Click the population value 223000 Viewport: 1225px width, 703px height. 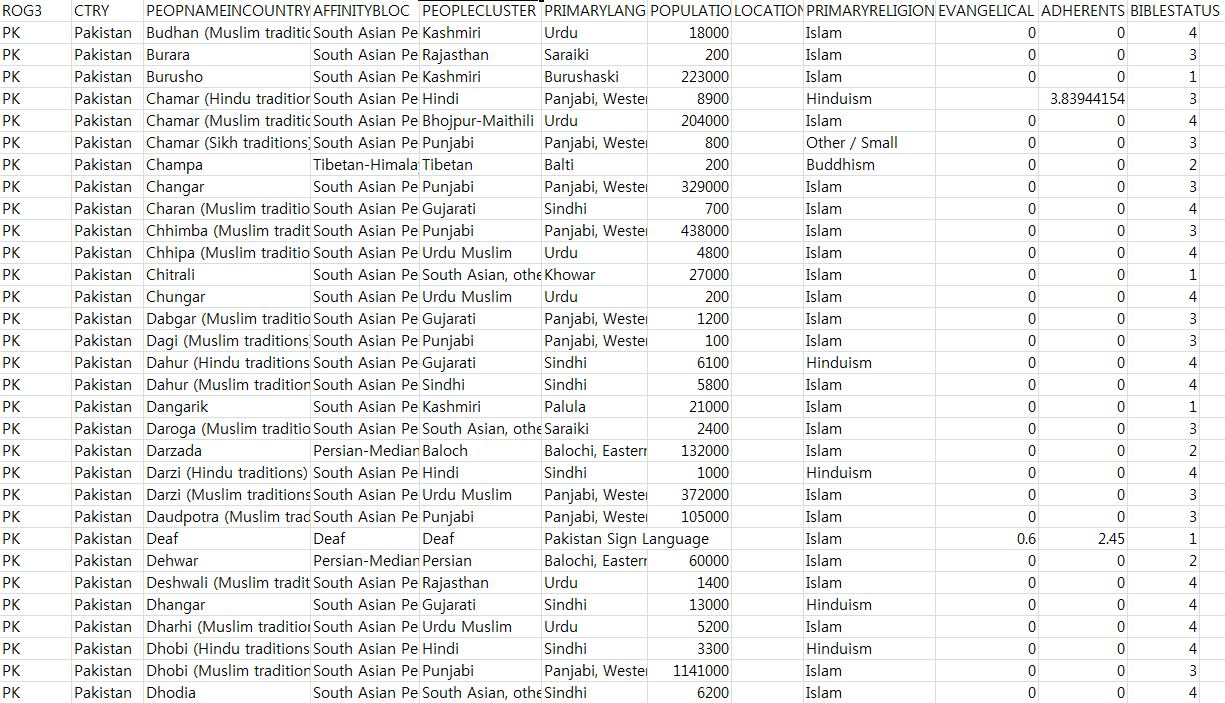pyautogui.click(x=689, y=77)
